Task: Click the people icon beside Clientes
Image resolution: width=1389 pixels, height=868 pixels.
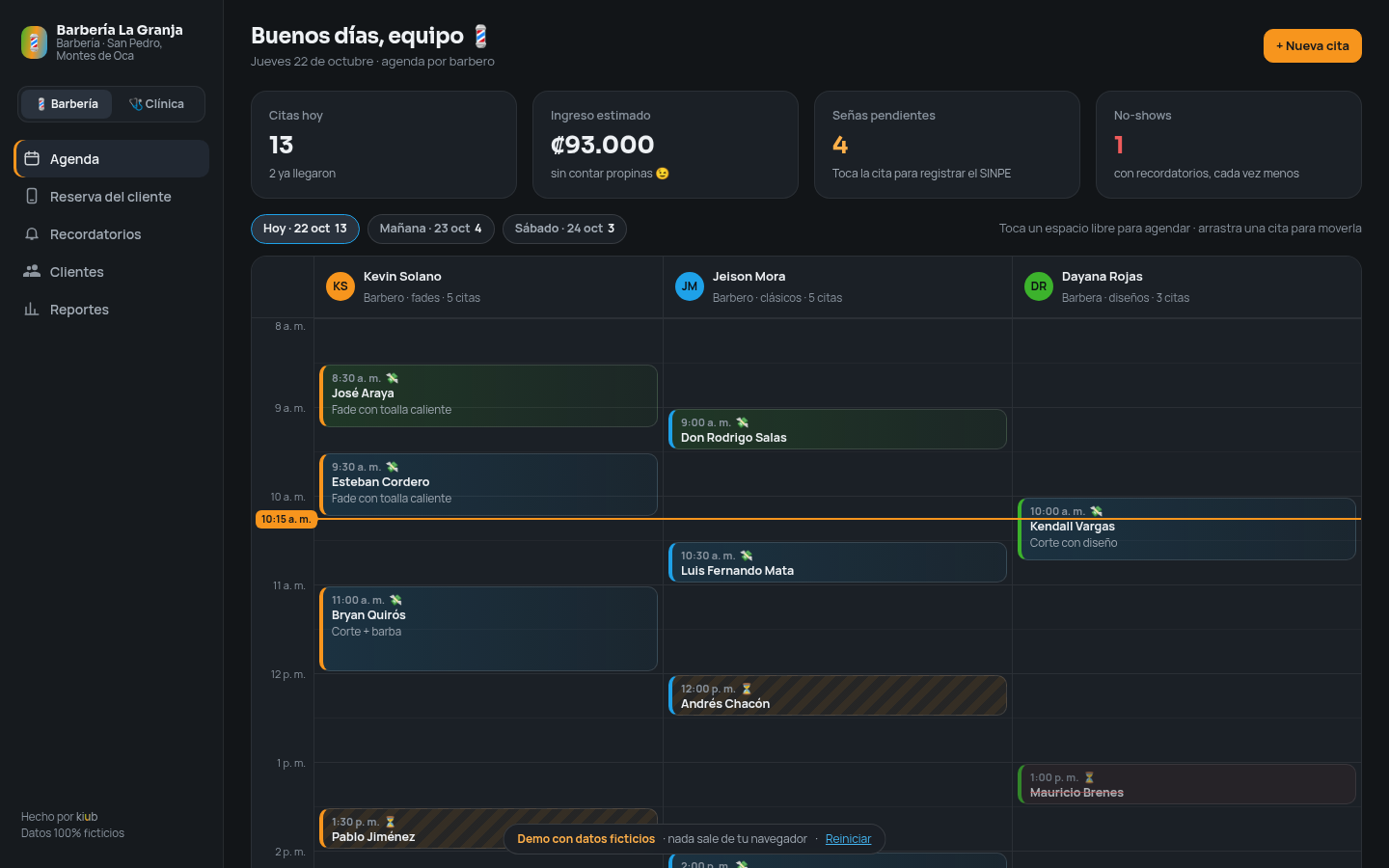Action: click(x=32, y=271)
